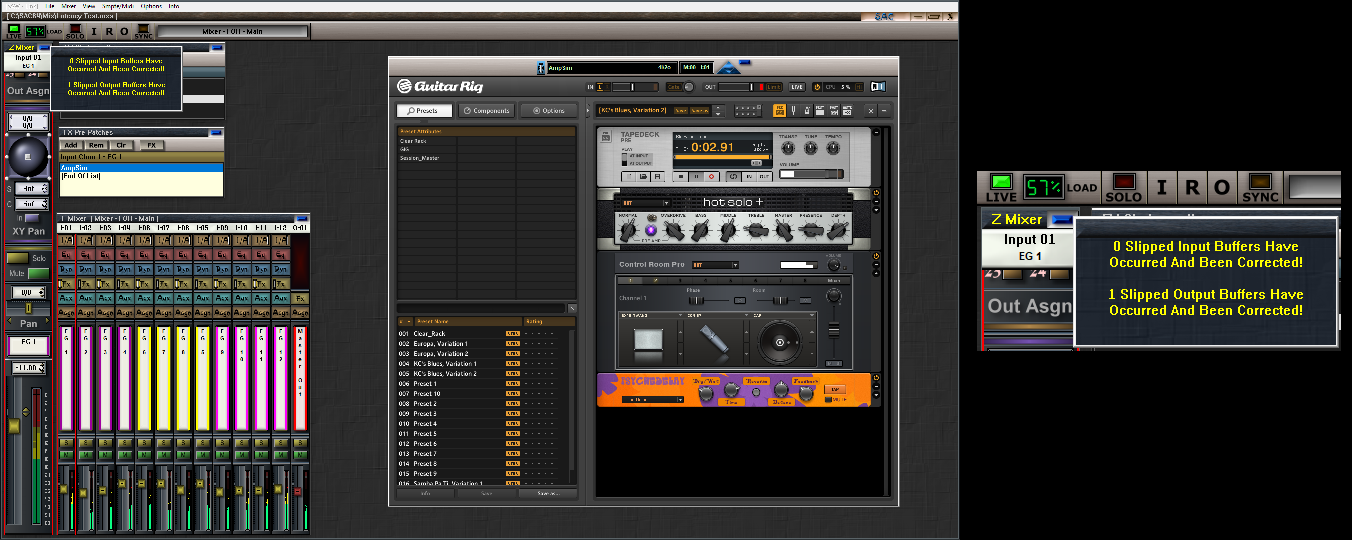Image resolution: width=1352 pixels, height=540 pixels.
Task: Click the R indicator in top toolbar
Action: [109, 32]
